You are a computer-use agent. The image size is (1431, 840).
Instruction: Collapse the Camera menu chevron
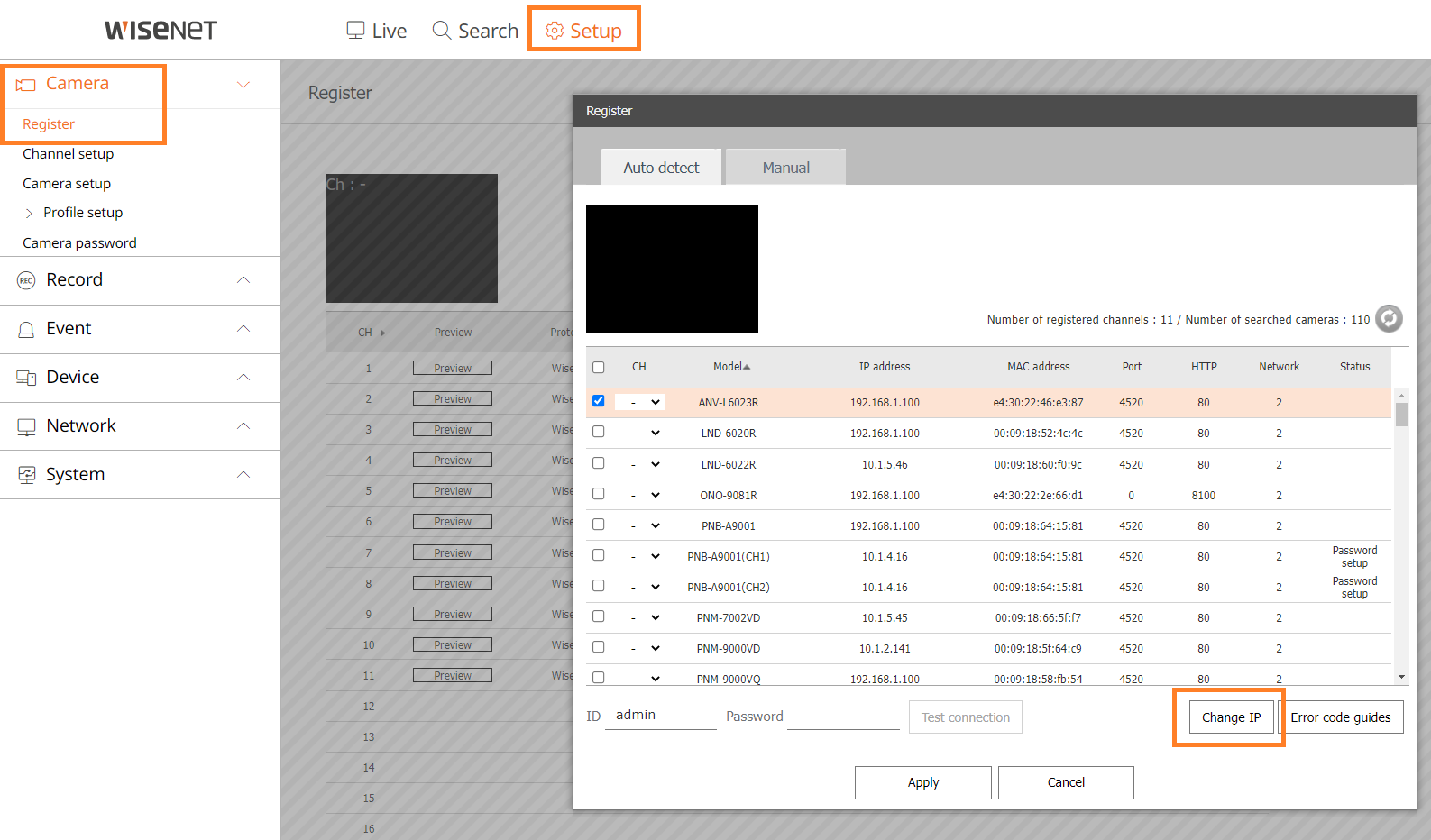pos(243,85)
